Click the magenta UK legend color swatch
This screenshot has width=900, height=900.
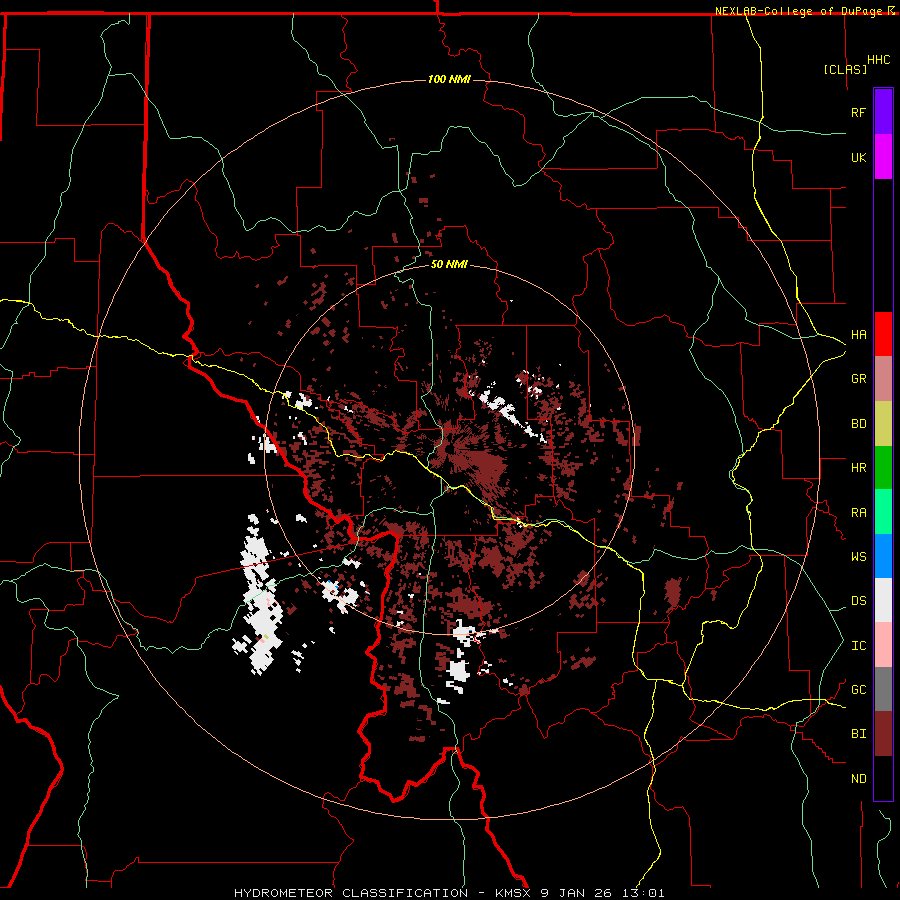[x=883, y=157]
